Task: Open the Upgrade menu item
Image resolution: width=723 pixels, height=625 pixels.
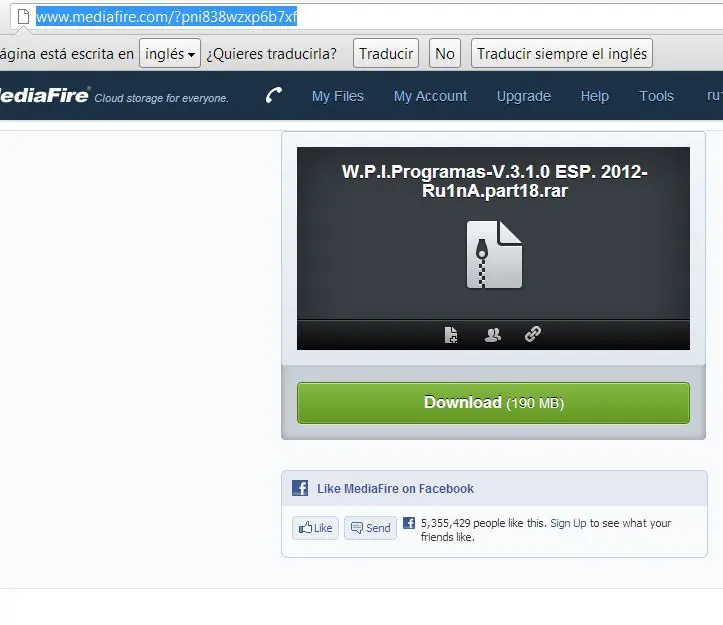Action: click(x=523, y=96)
